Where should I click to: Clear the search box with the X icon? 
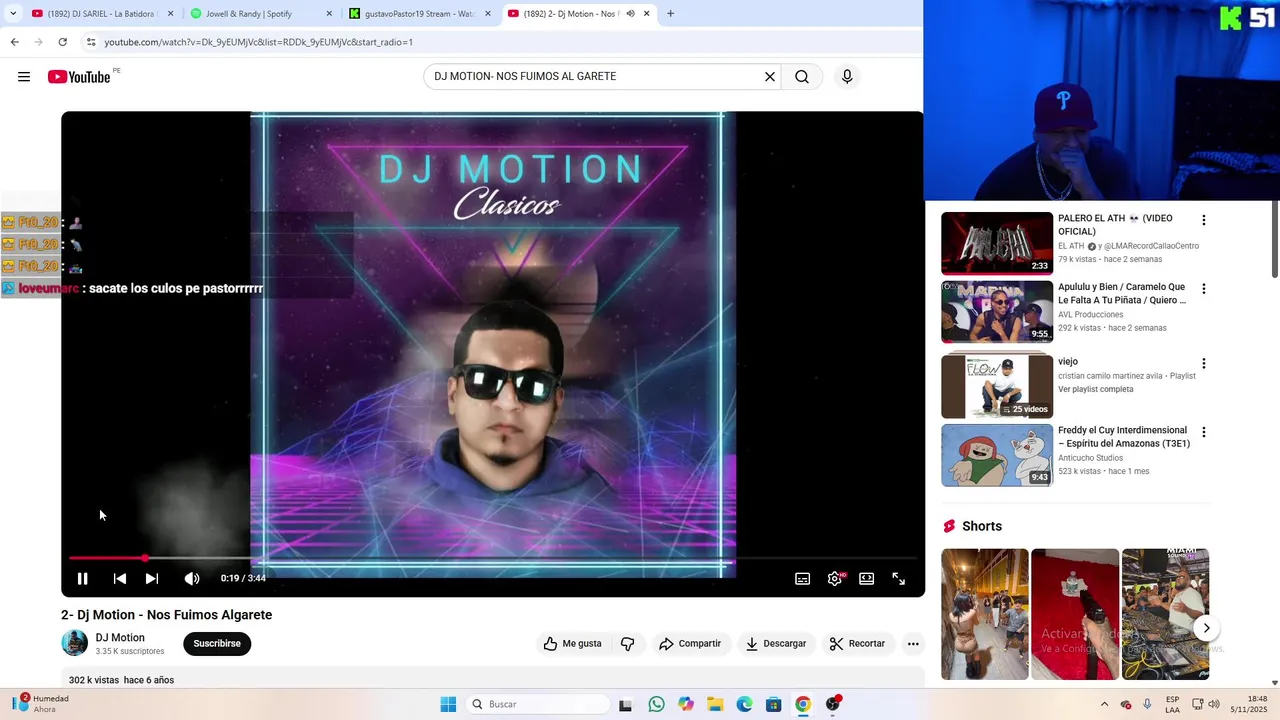pyautogui.click(x=770, y=77)
